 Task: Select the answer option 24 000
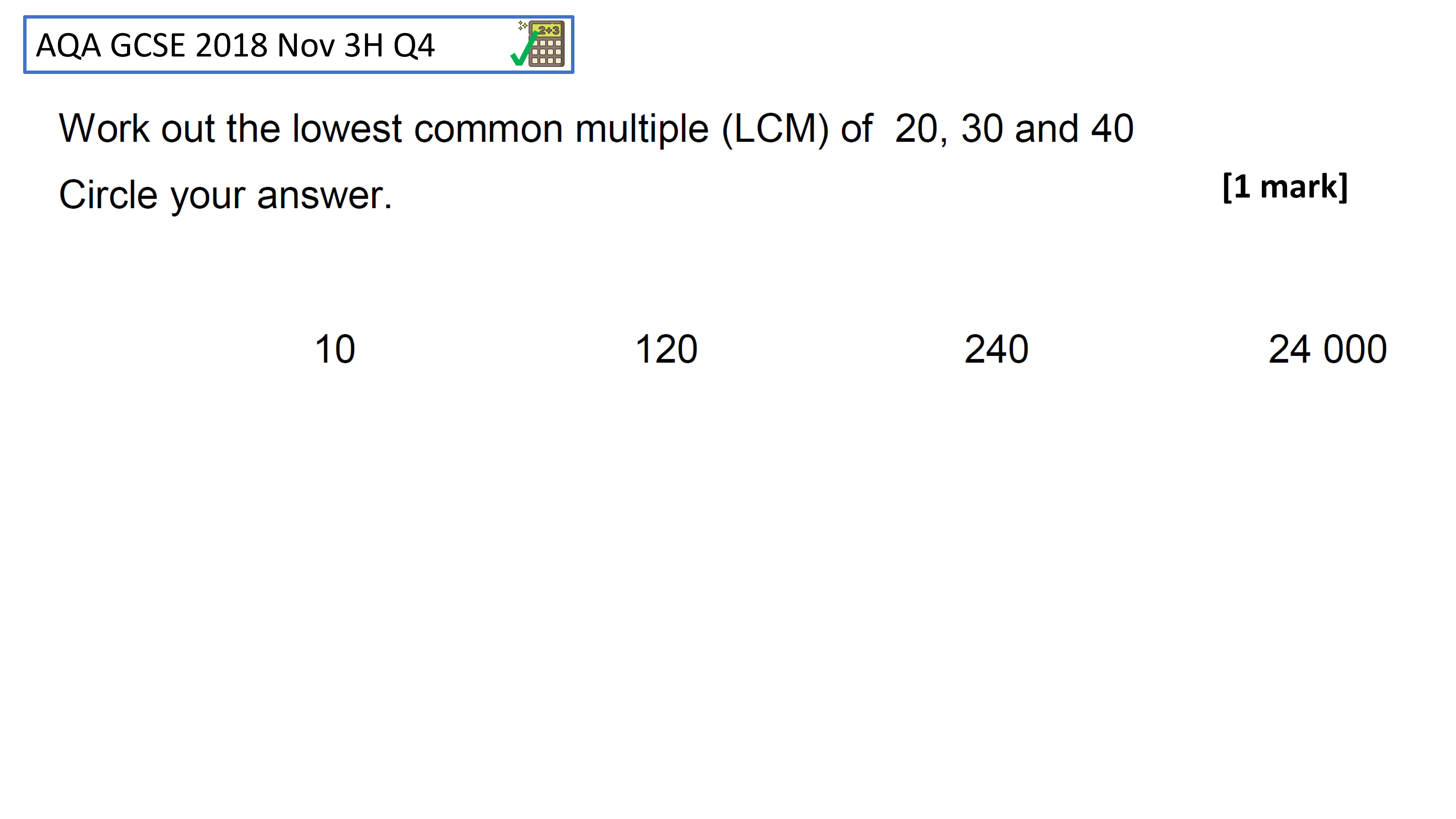point(1327,349)
